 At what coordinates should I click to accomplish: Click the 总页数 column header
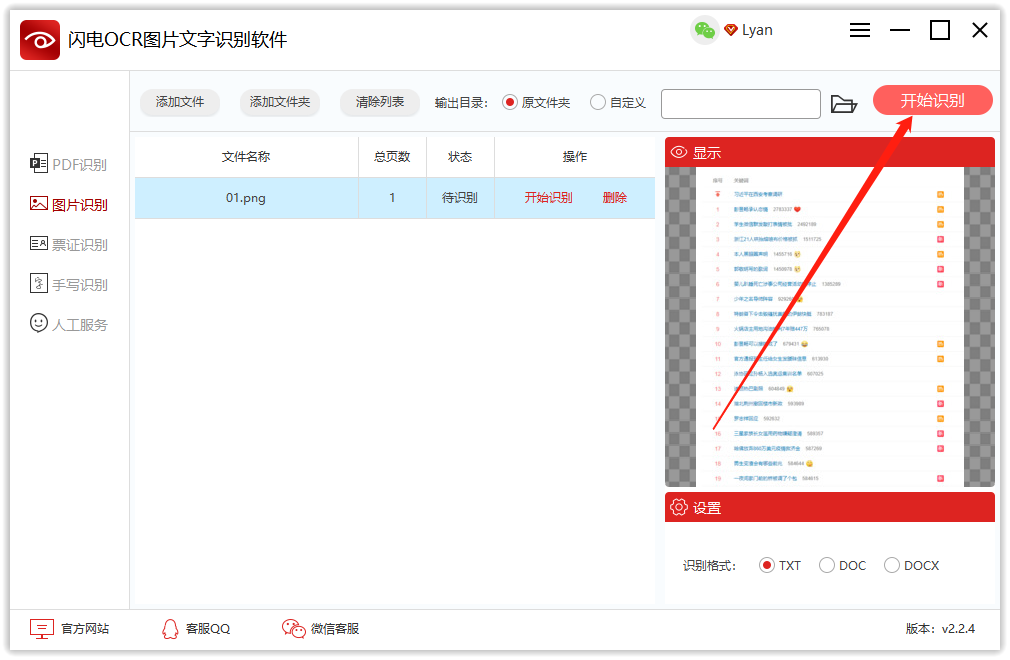pyautogui.click(x=392, y=156)
